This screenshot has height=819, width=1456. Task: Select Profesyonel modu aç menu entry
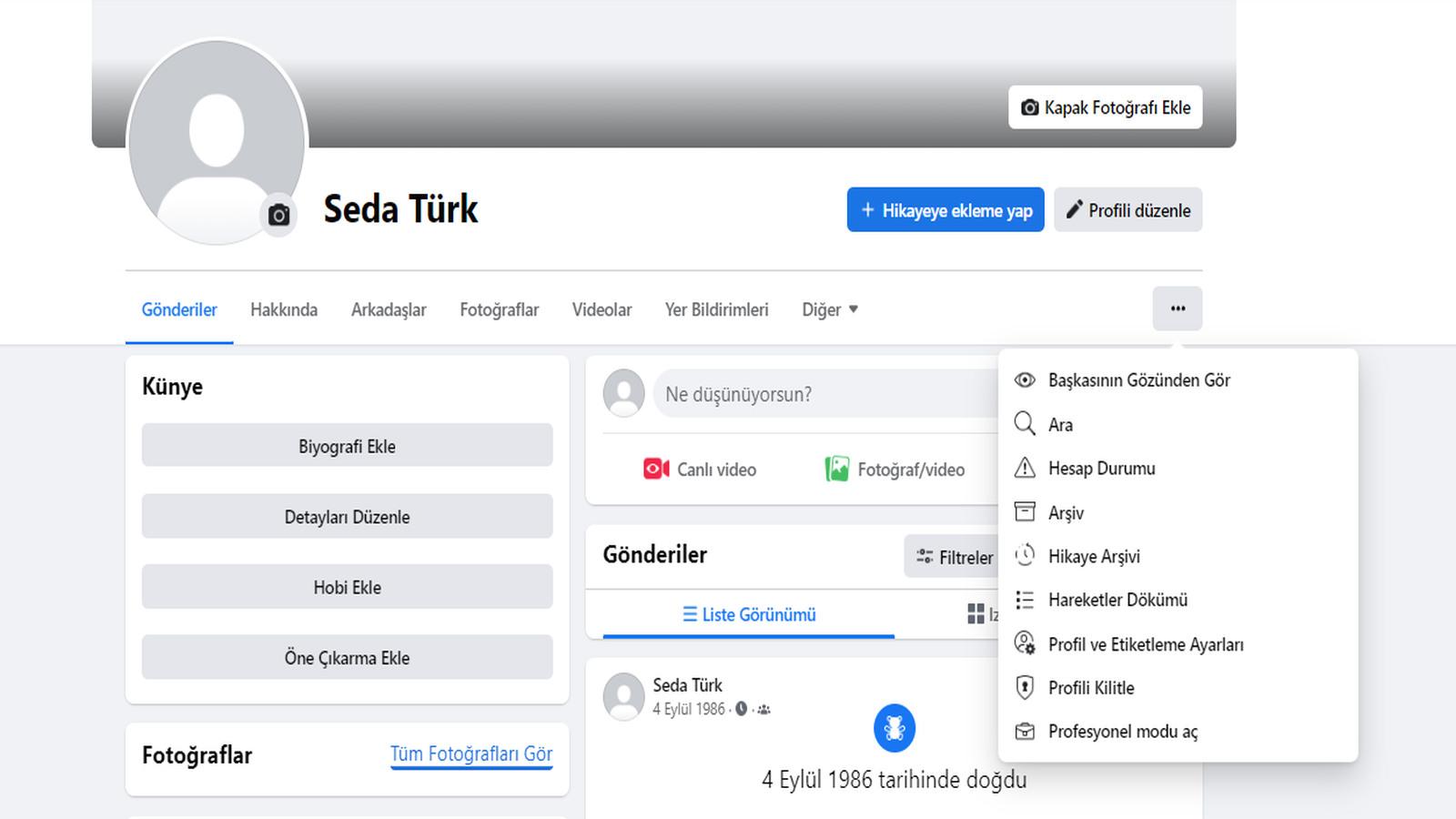tap(1178, 732)
